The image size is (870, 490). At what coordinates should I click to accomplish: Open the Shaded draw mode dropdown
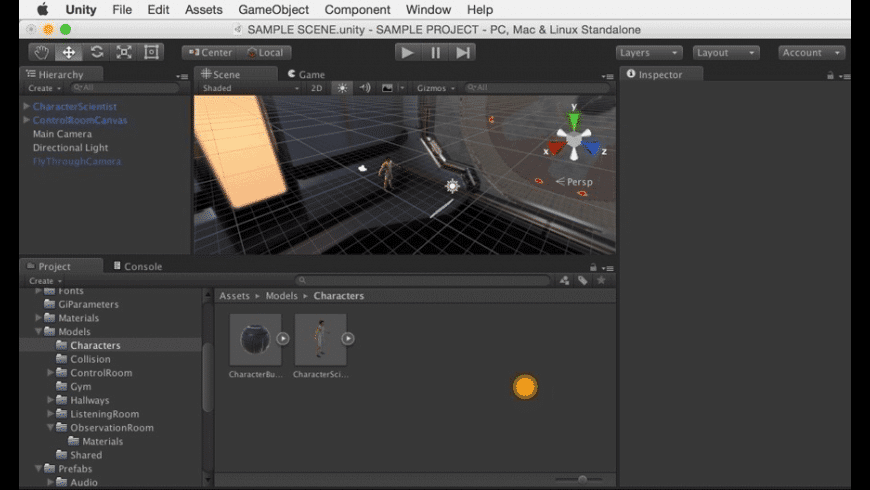pos(250,88)
